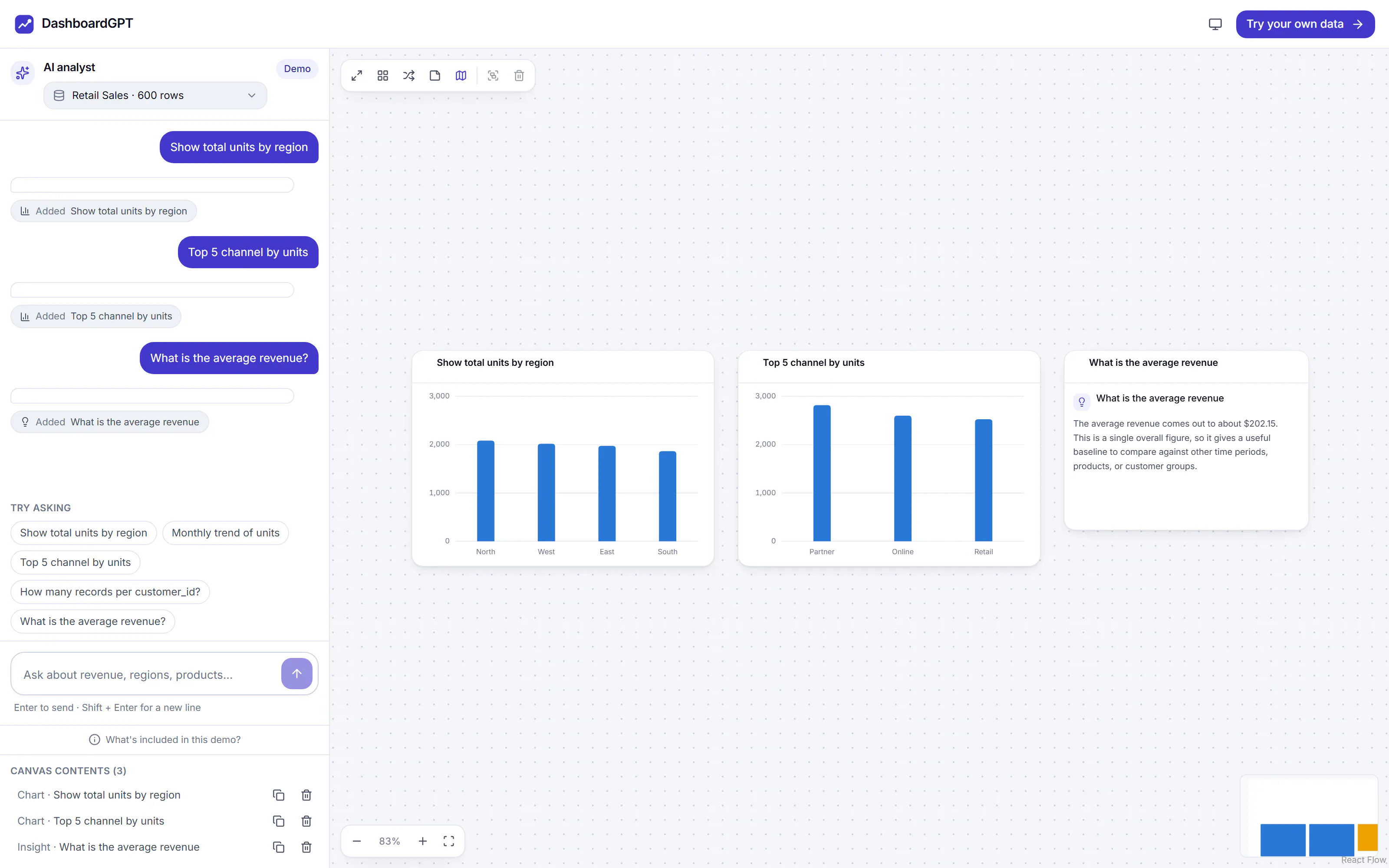
Task: Click the shuffle arrows icon in canvas toolbar
Action: point(408,76)
